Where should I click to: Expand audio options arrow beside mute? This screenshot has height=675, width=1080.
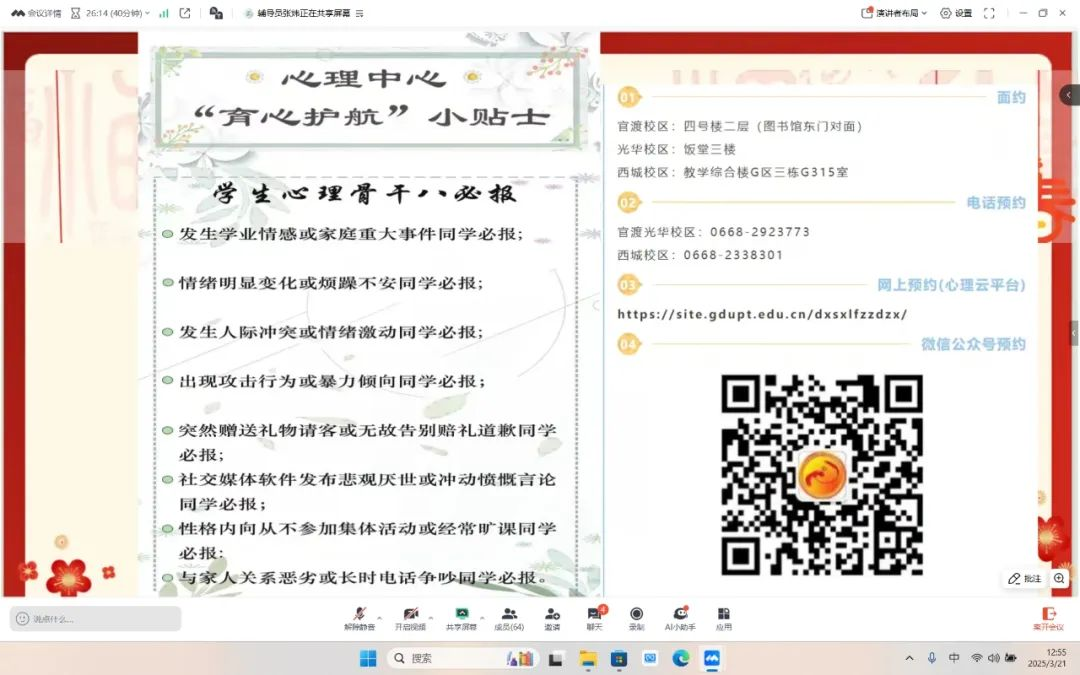pyautogui.click(x=380, y=617)
